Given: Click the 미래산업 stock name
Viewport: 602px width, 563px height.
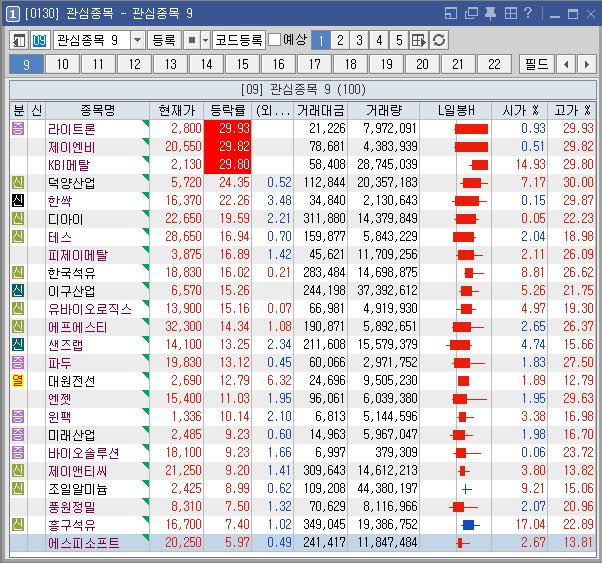Looking at the screenshot, I should pos(71,435).
